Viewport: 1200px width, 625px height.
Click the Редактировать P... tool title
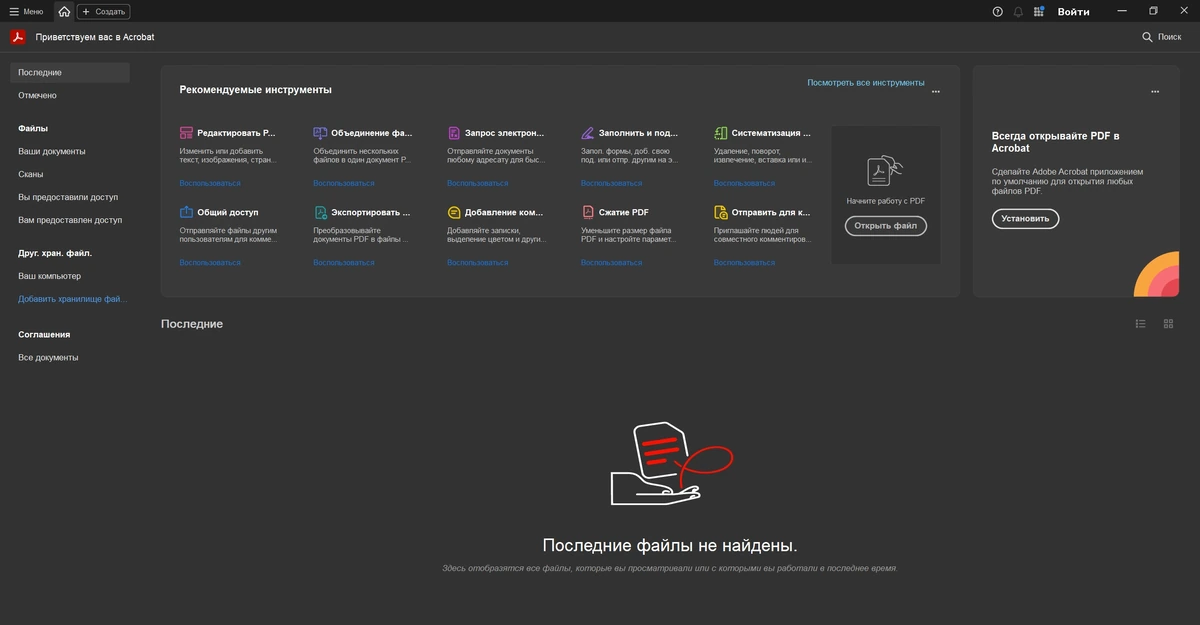236,132
